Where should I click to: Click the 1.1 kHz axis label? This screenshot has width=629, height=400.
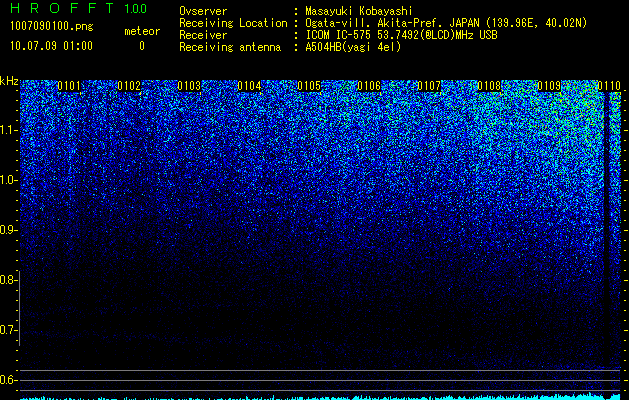(x=8, y=130)
